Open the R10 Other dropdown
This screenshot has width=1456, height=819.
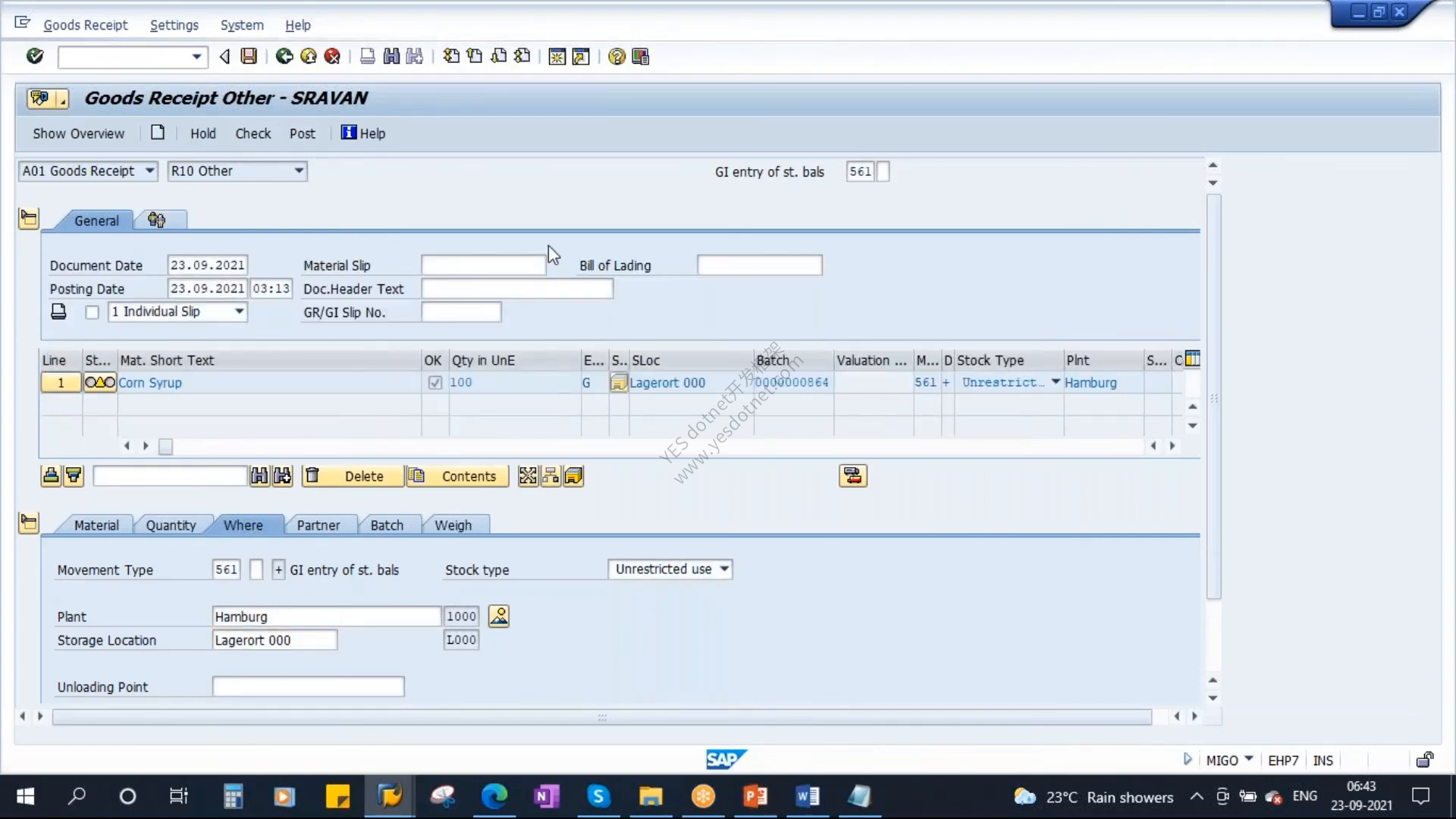click(x=237, y=171)
